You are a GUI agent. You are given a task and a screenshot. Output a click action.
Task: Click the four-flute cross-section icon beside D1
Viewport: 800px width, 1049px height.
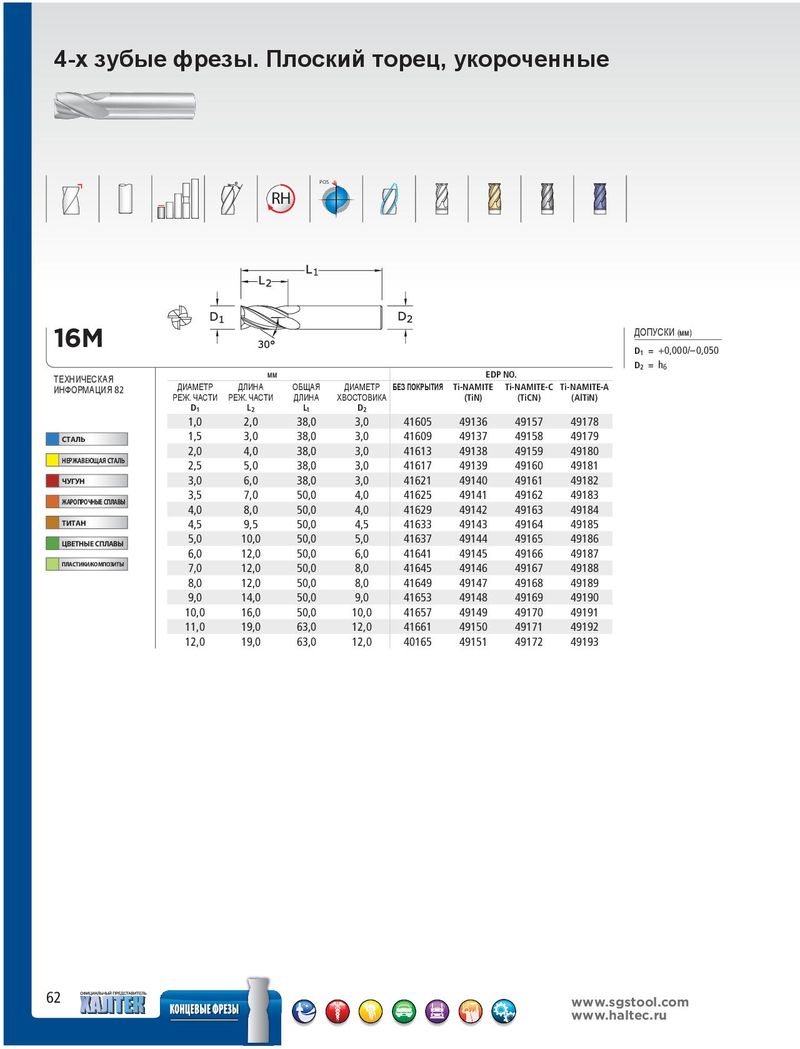pos(179,317)
